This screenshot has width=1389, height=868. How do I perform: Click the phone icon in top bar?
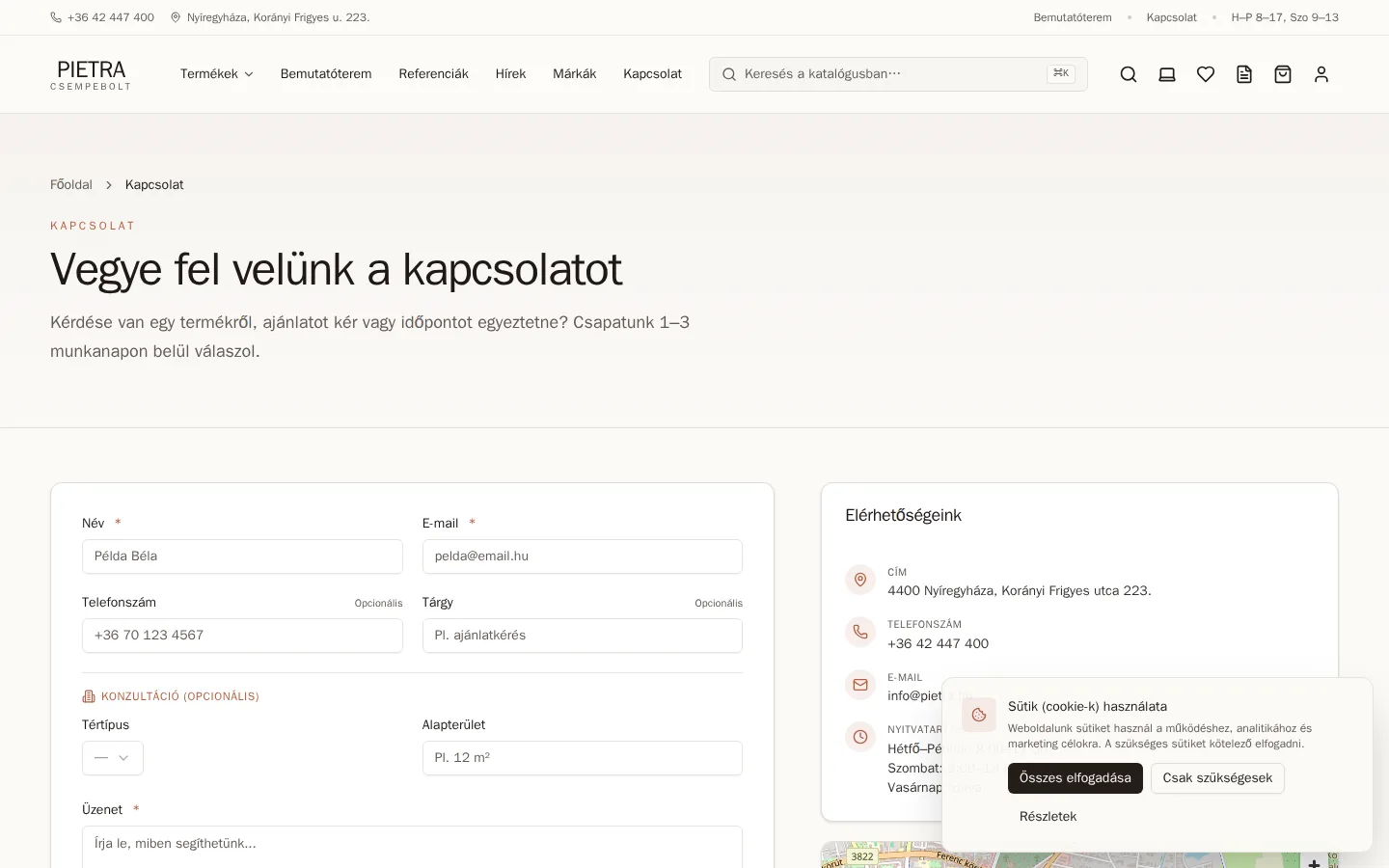coord(56,17)
